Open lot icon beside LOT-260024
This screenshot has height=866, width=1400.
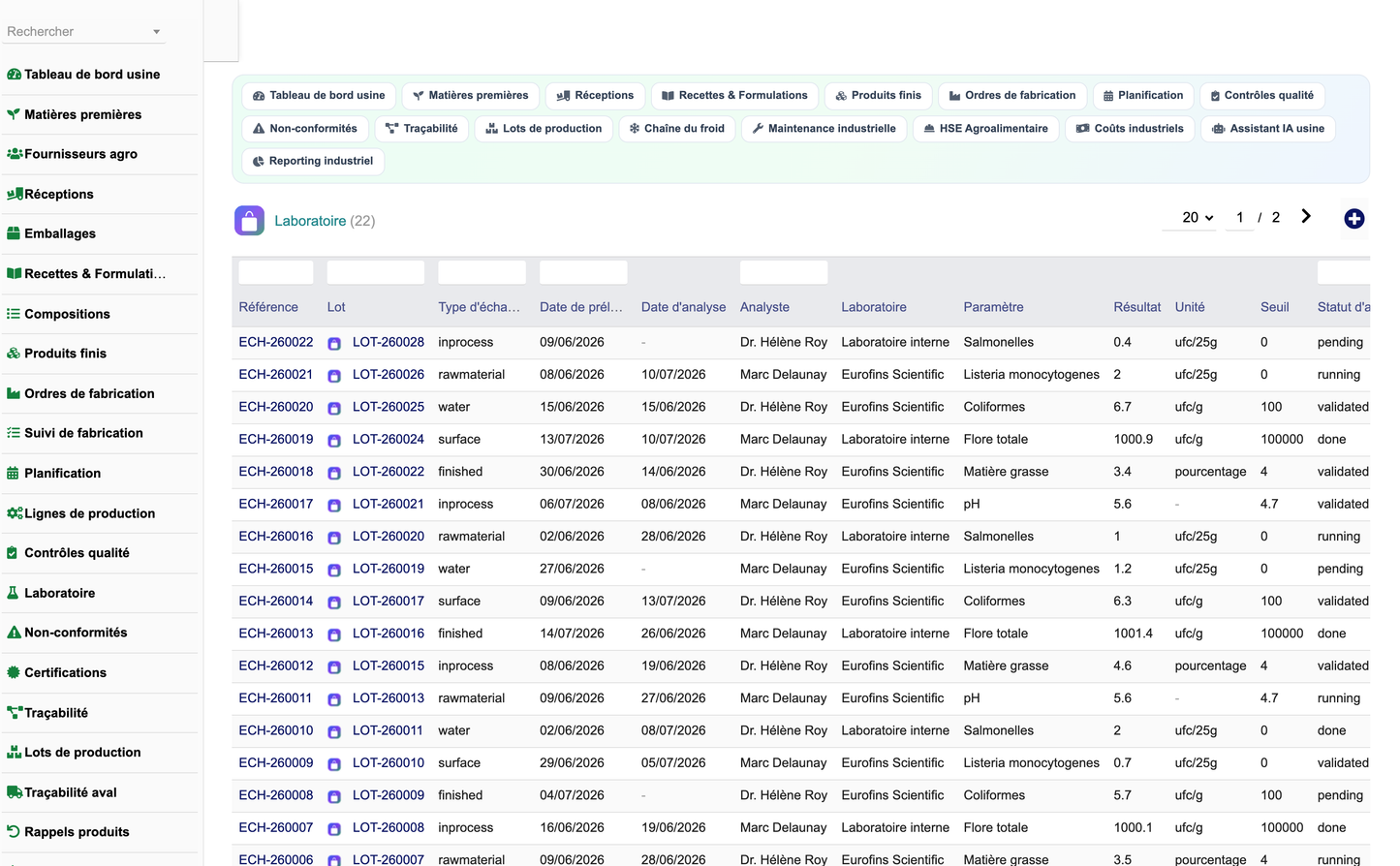point(334,440)
